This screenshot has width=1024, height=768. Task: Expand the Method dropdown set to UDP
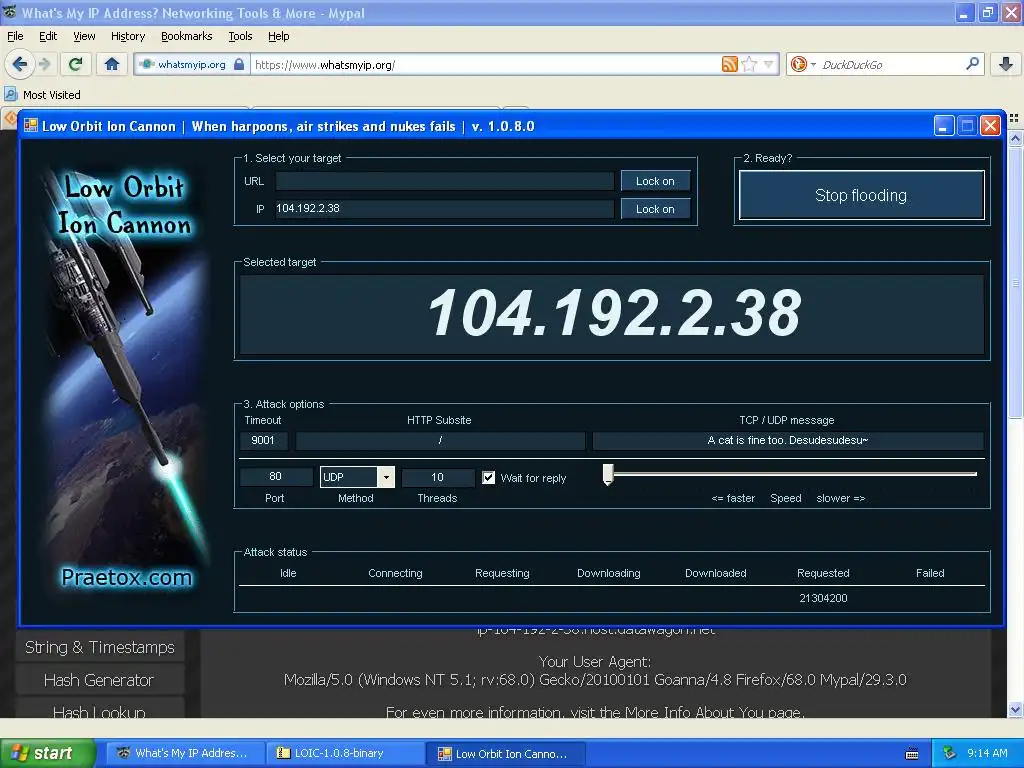coord(386,477)
